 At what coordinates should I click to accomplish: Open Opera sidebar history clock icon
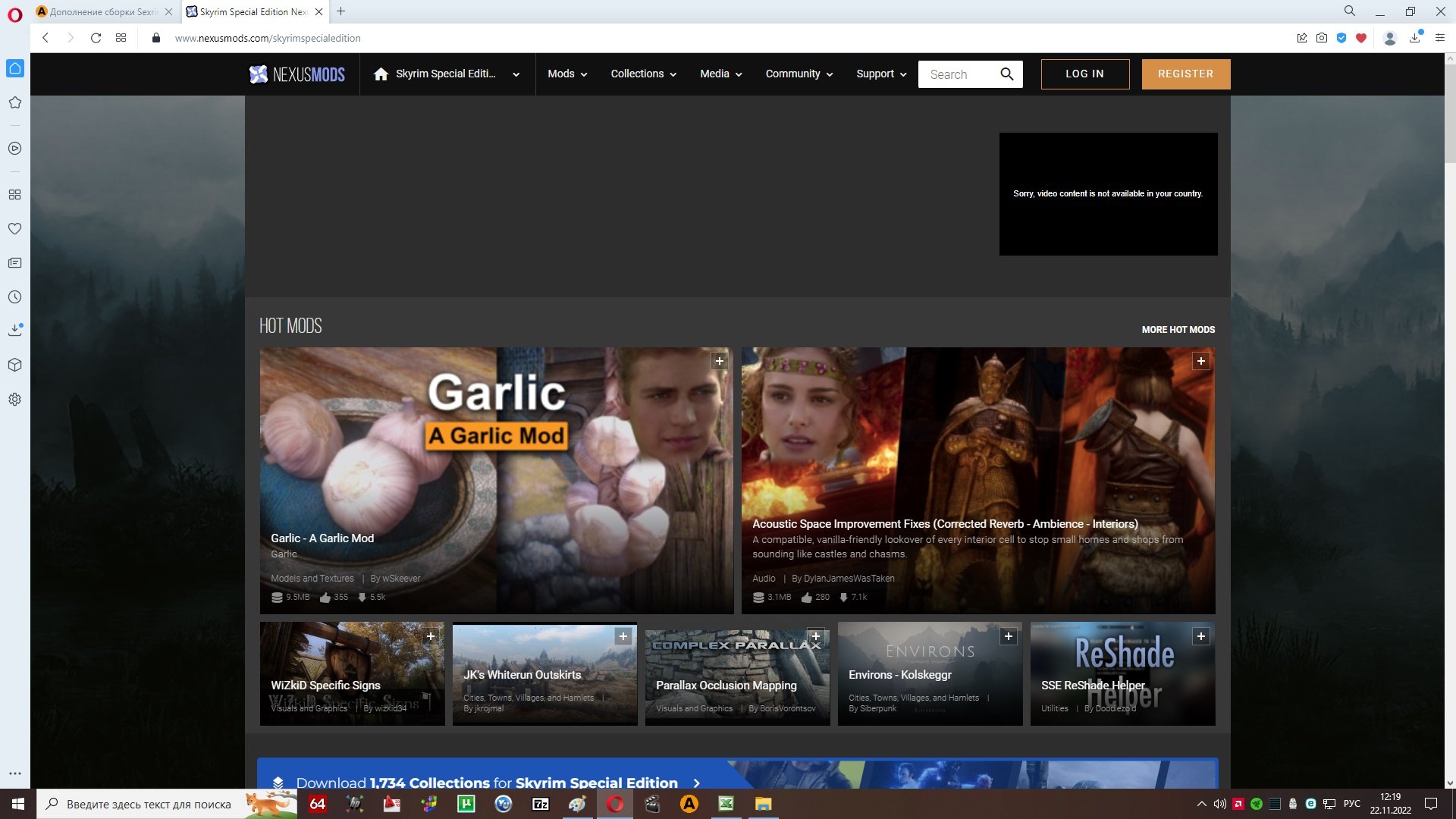[14, 297]
